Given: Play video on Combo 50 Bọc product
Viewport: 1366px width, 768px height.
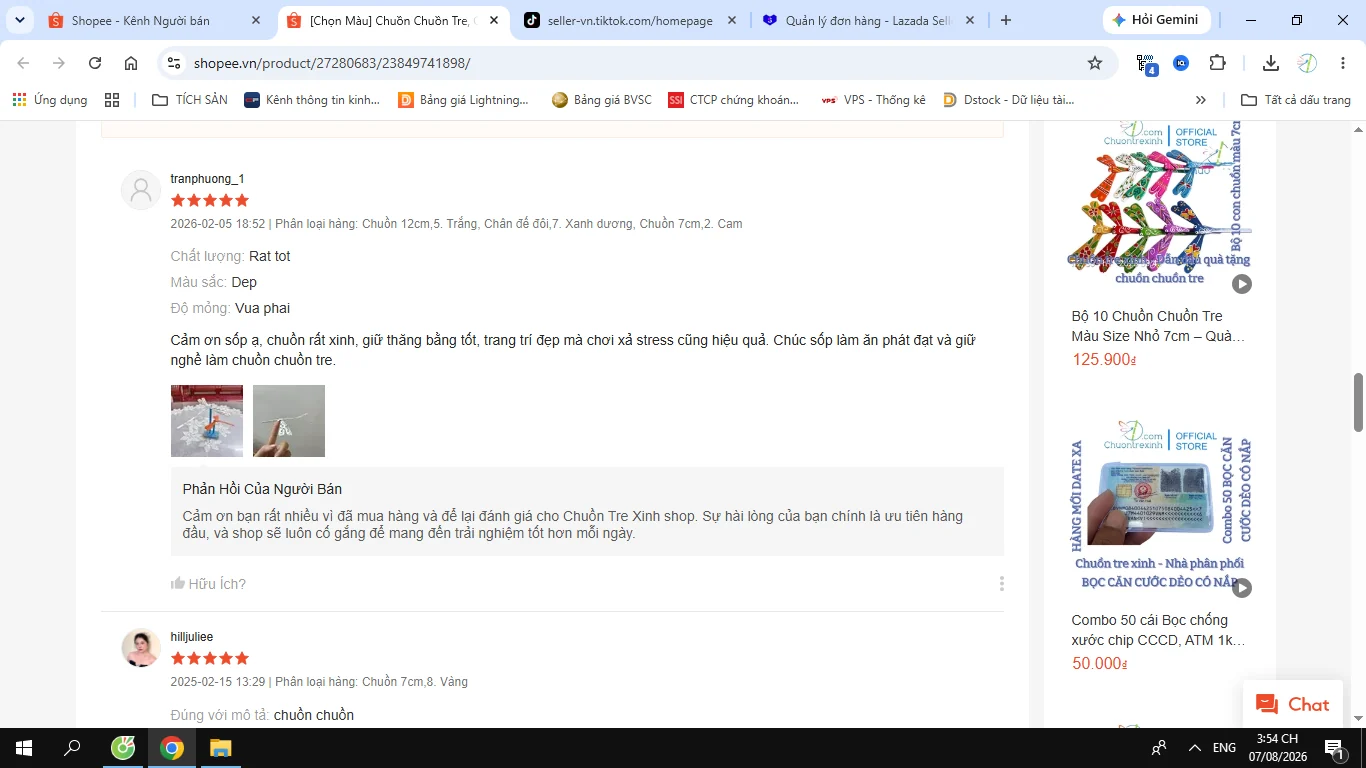Looking at the screenshot, I should 1241,588.
